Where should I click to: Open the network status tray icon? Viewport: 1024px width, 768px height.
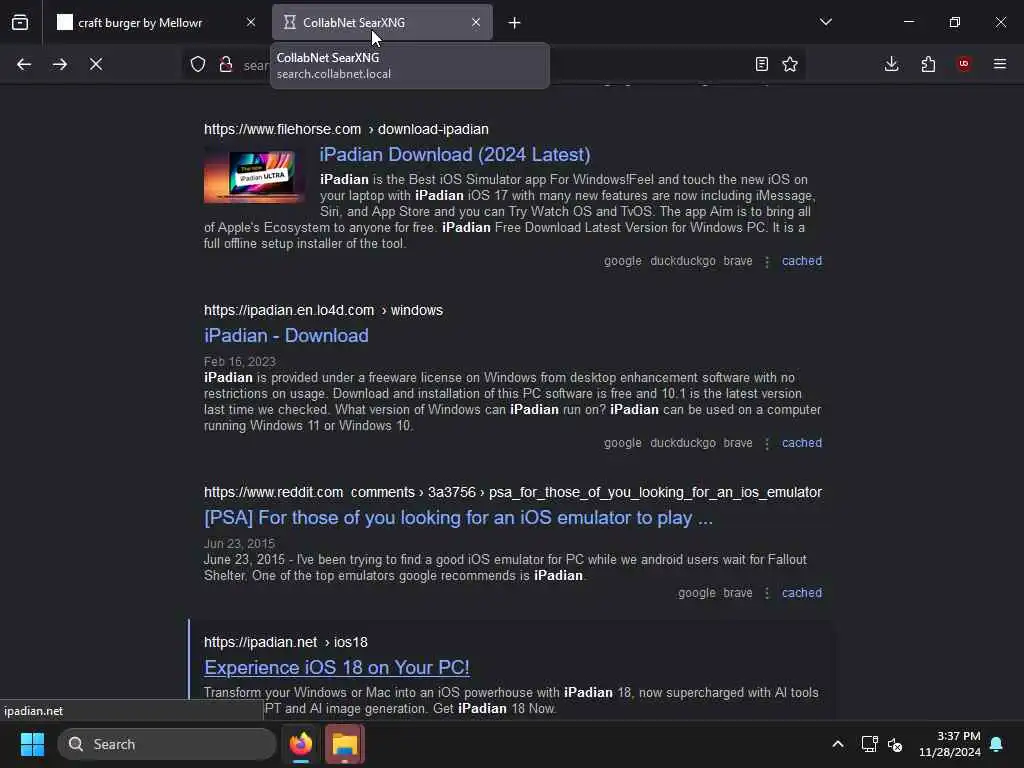click(x=869, y=744)
